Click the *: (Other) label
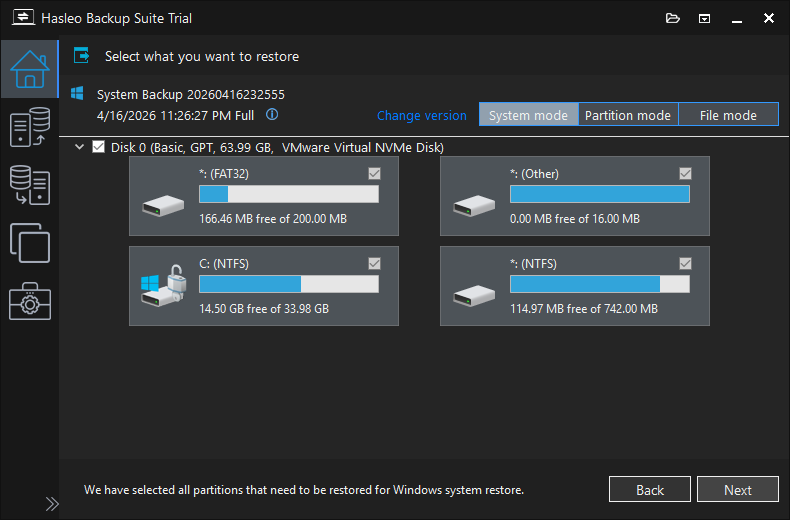 click(534, 174)
